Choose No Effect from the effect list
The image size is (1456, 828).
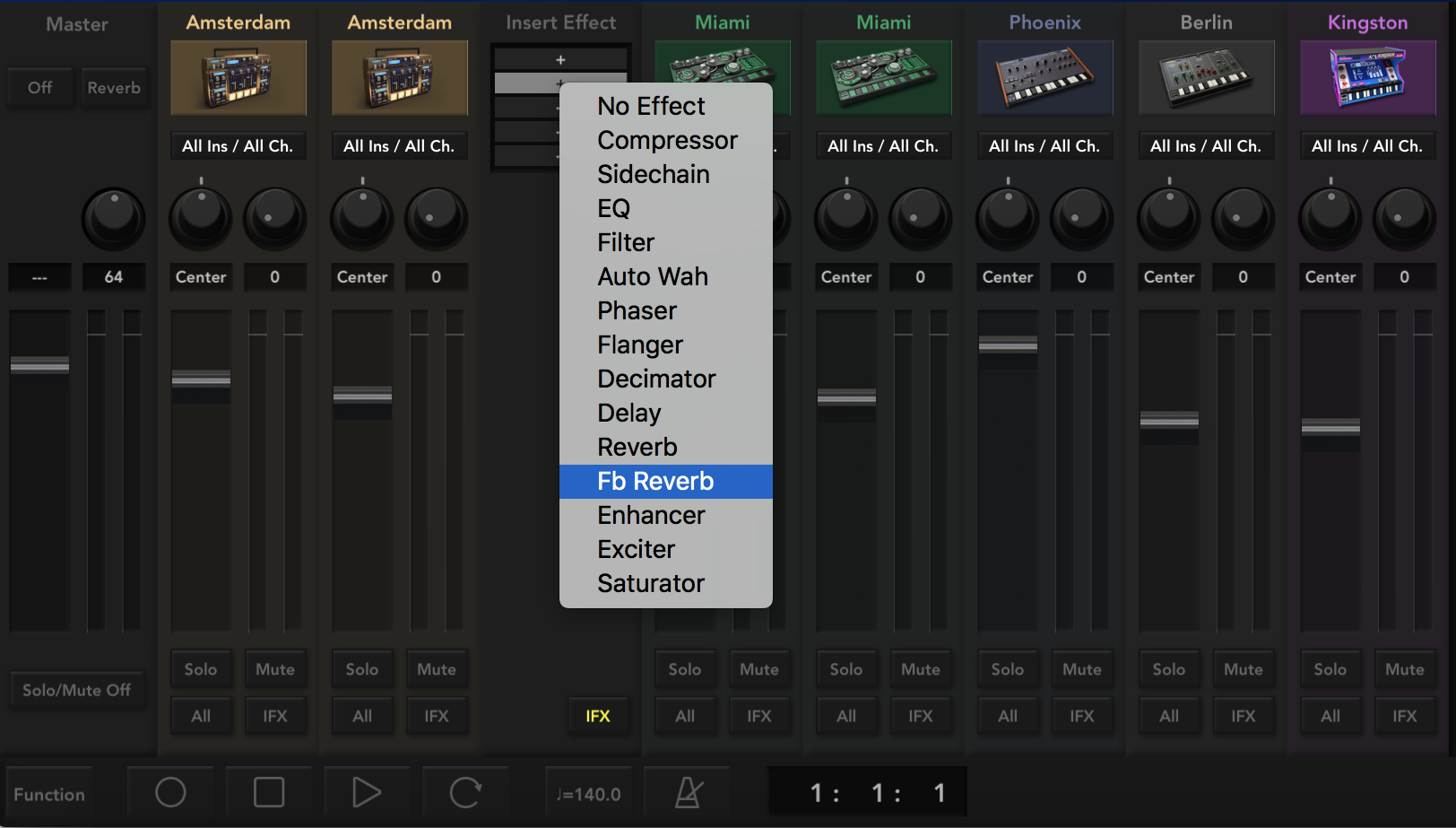(666, 106)
